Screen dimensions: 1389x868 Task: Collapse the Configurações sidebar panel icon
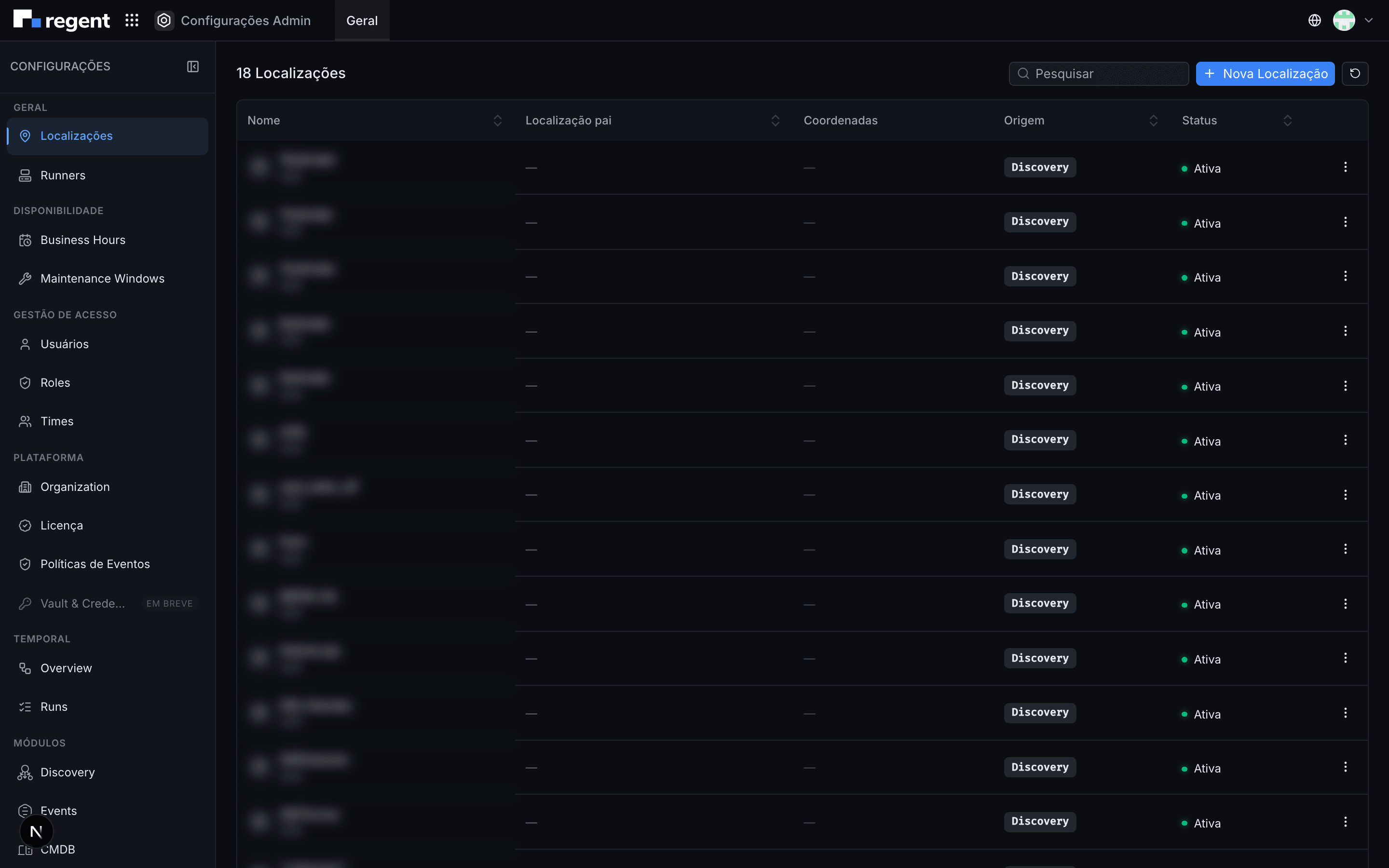pos(193,67)
